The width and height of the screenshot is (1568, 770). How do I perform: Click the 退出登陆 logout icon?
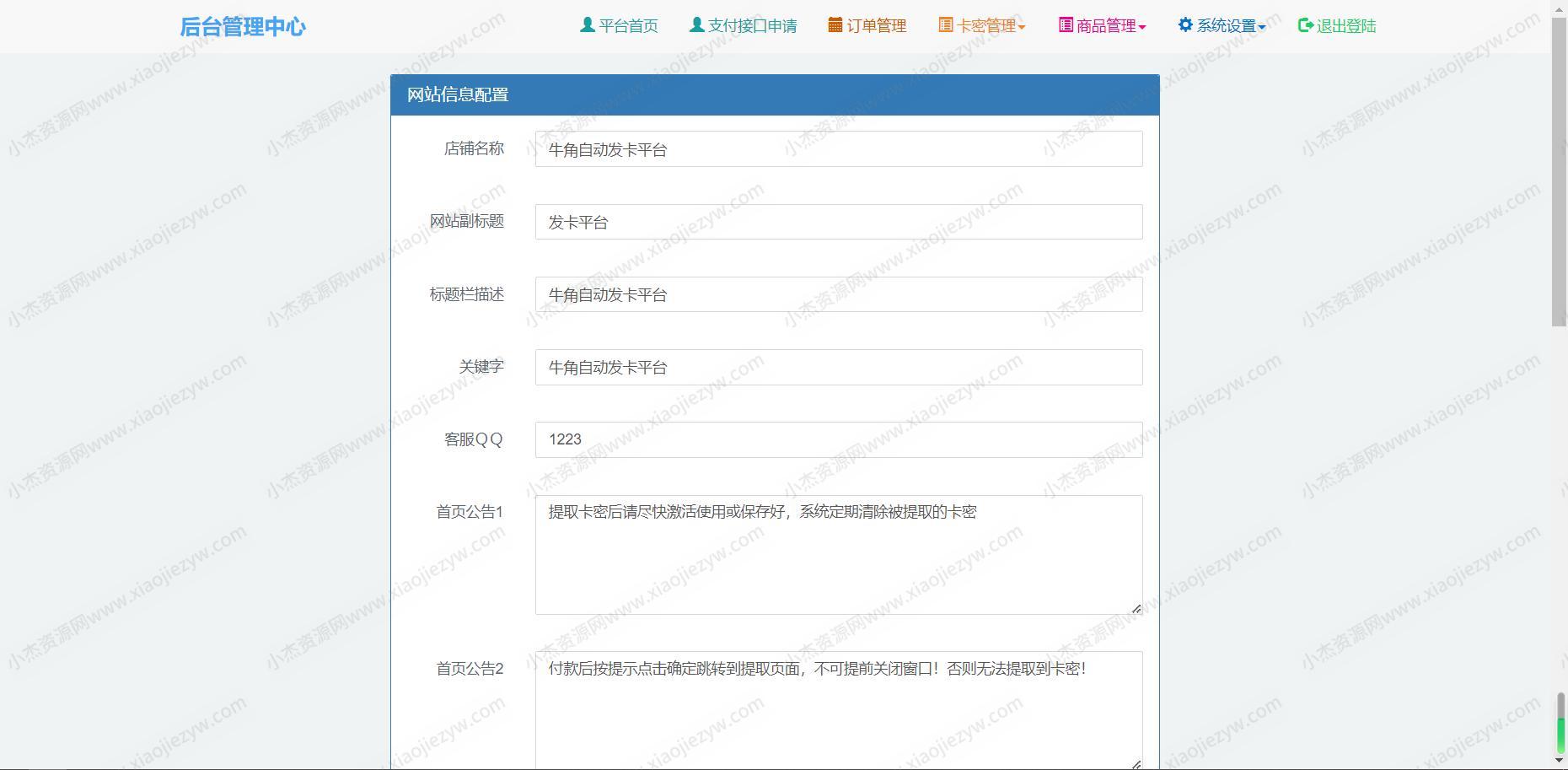[x=1305, y=25]
